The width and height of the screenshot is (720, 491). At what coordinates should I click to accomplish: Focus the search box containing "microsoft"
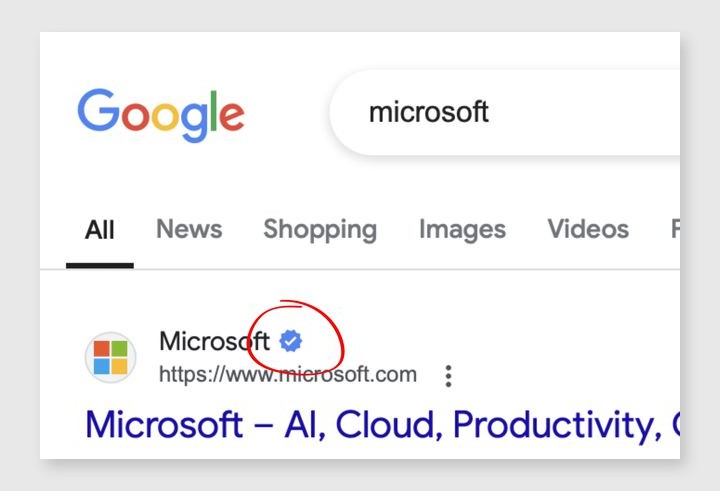pos(500,111)
